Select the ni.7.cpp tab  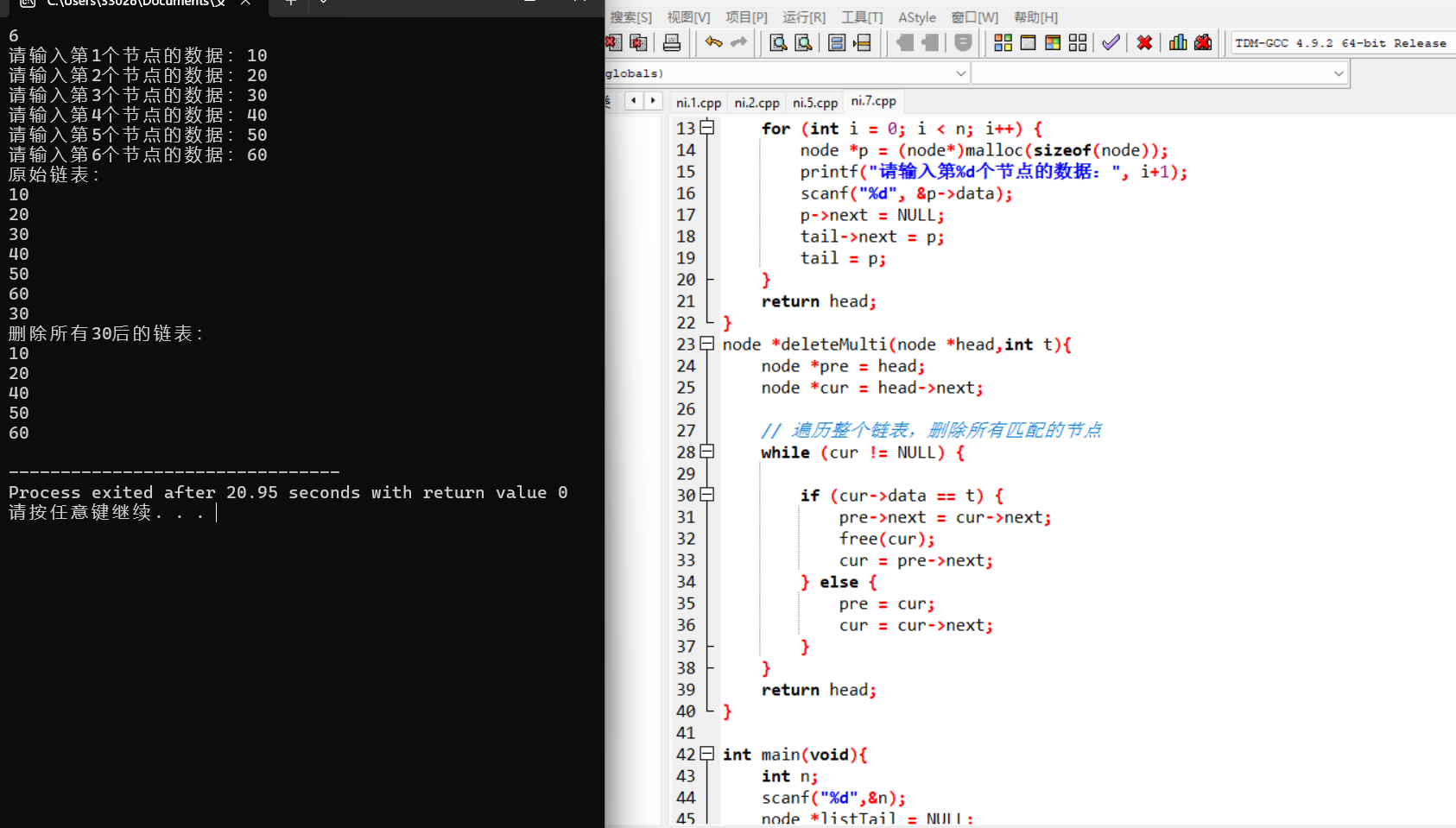click(x=874, y=101)
